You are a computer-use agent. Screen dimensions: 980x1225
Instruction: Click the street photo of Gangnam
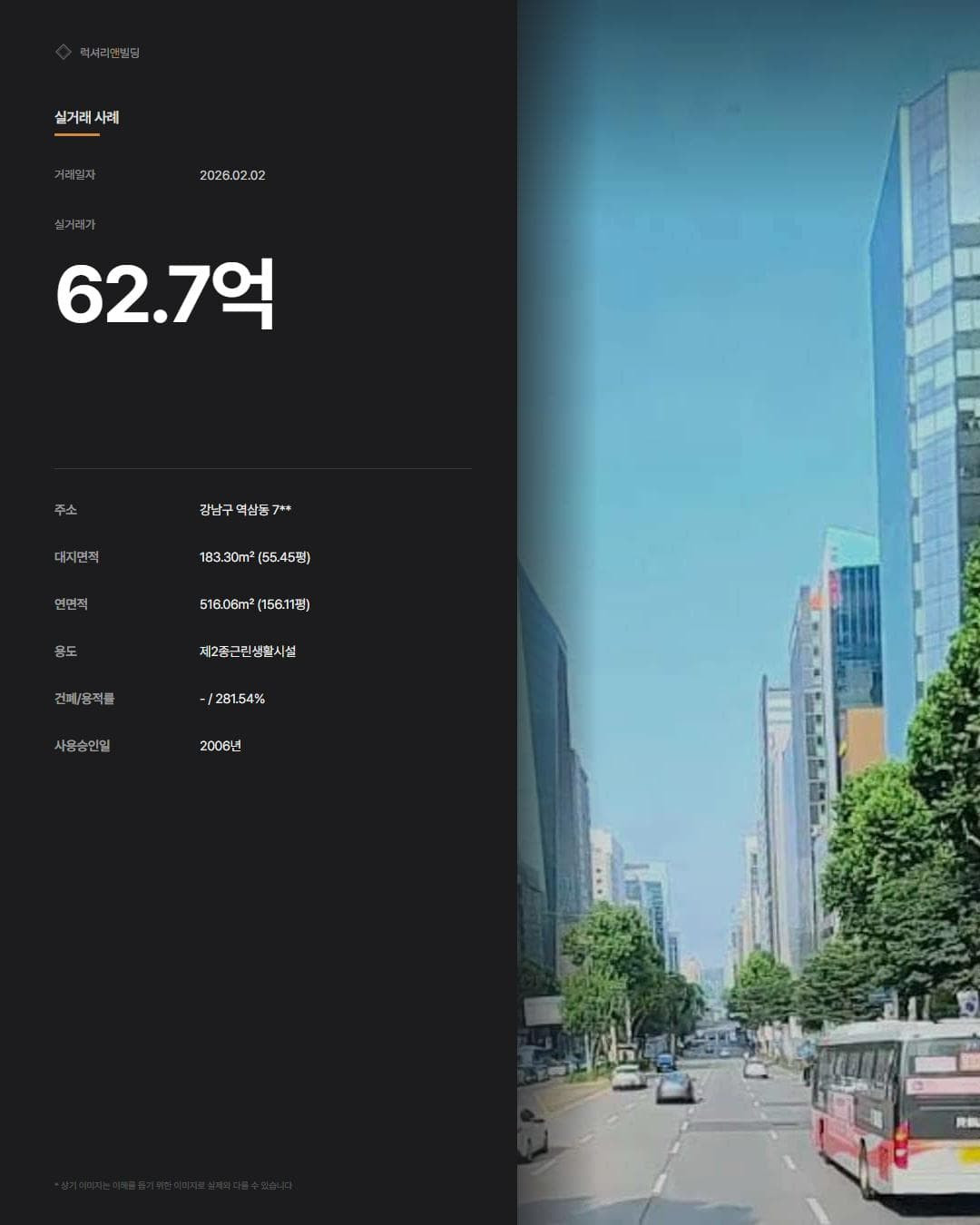tap(749, 612)
